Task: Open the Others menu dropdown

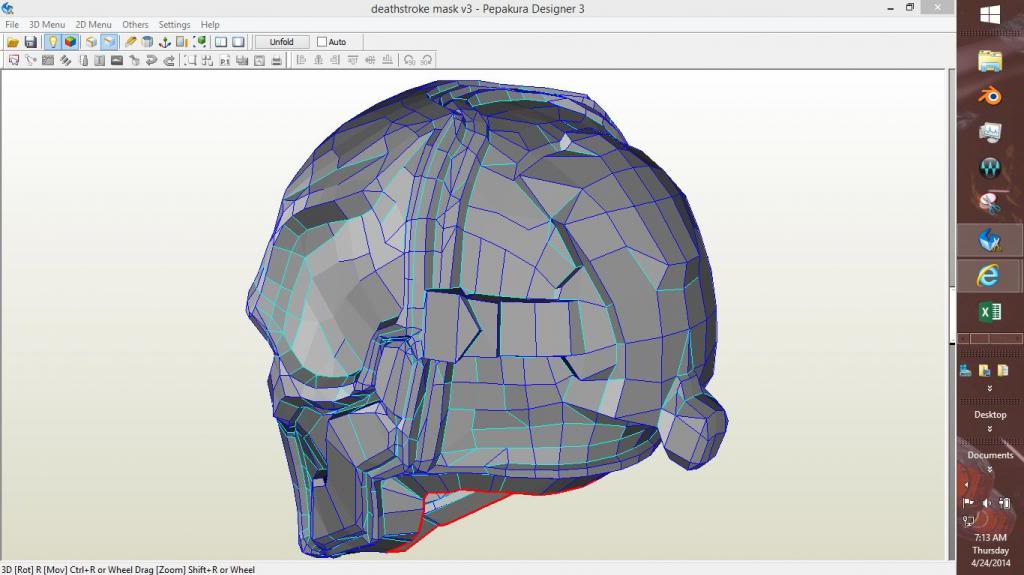Action: coord(135,25)
